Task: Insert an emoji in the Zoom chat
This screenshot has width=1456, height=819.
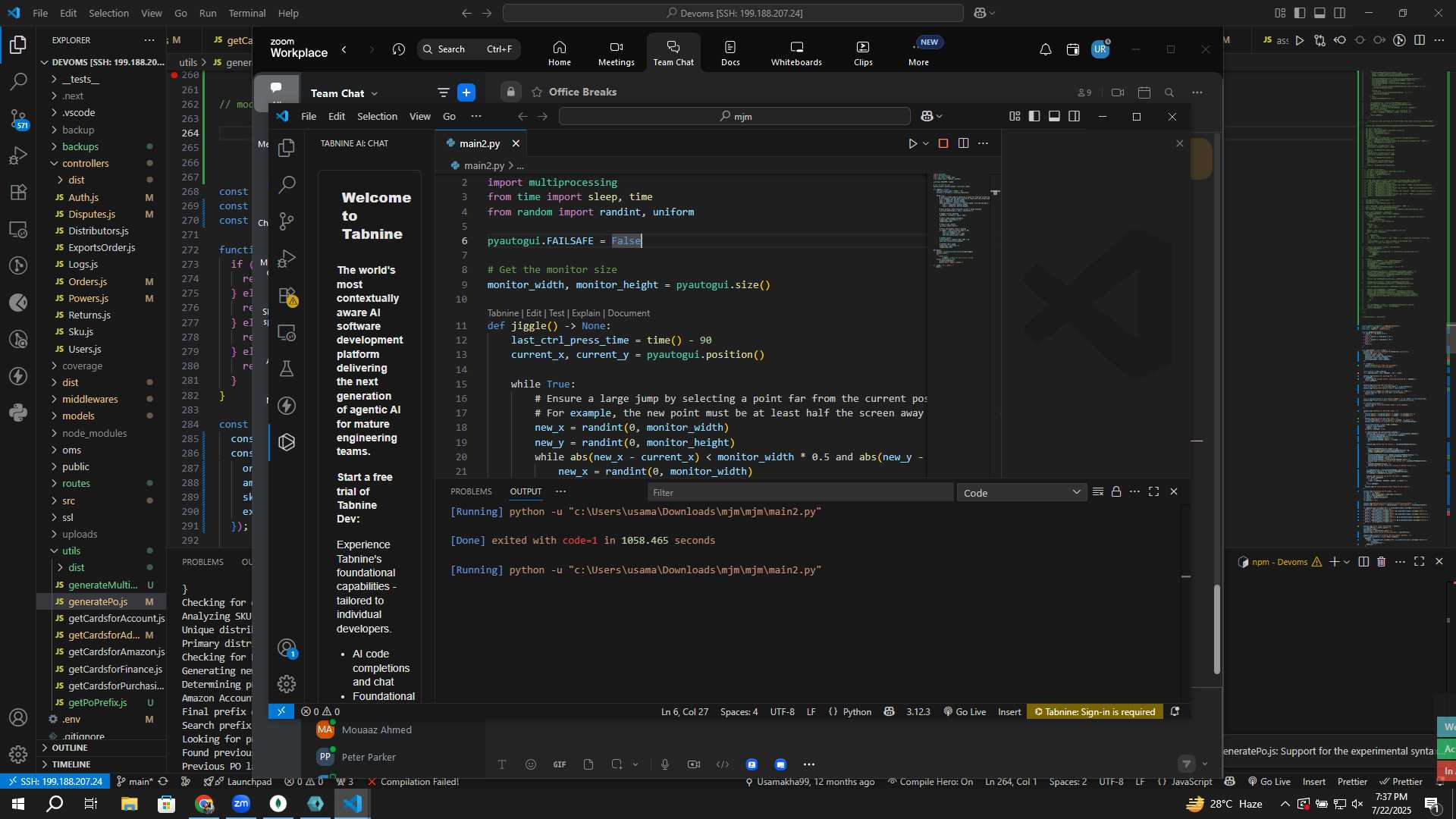Action: coord(531,764)
